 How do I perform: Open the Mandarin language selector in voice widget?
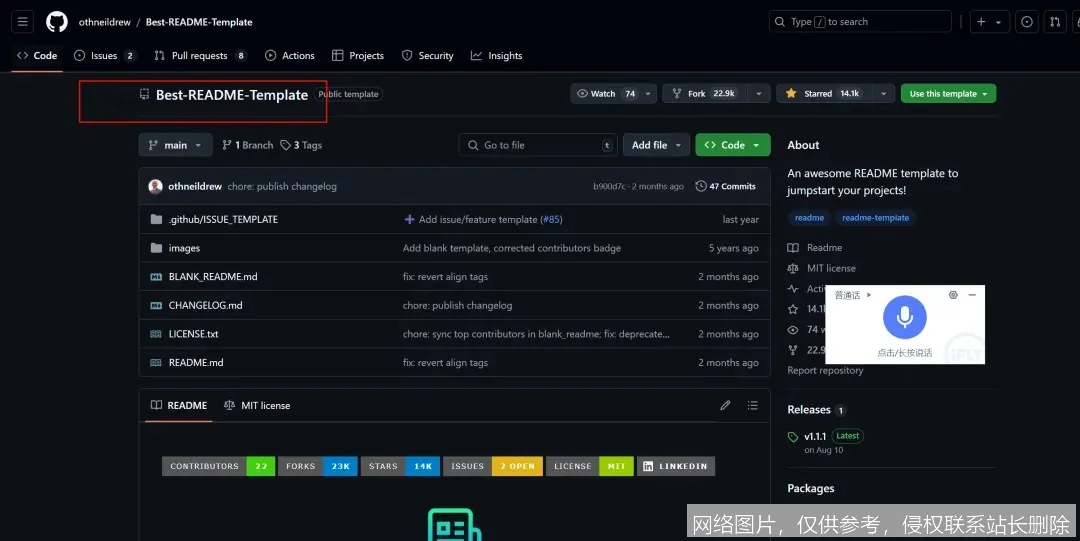(x=853, y=295)
